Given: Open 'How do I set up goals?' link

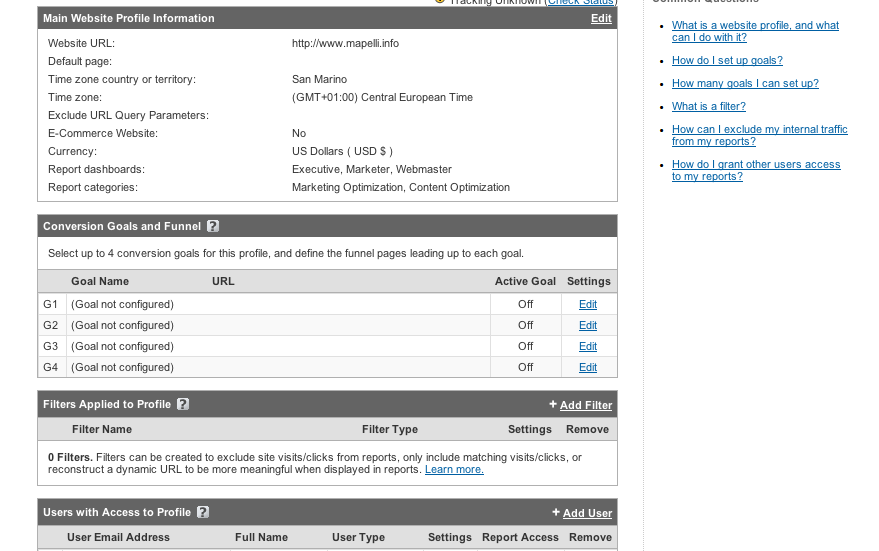Looking at the screenshot, I should point(727,61).
